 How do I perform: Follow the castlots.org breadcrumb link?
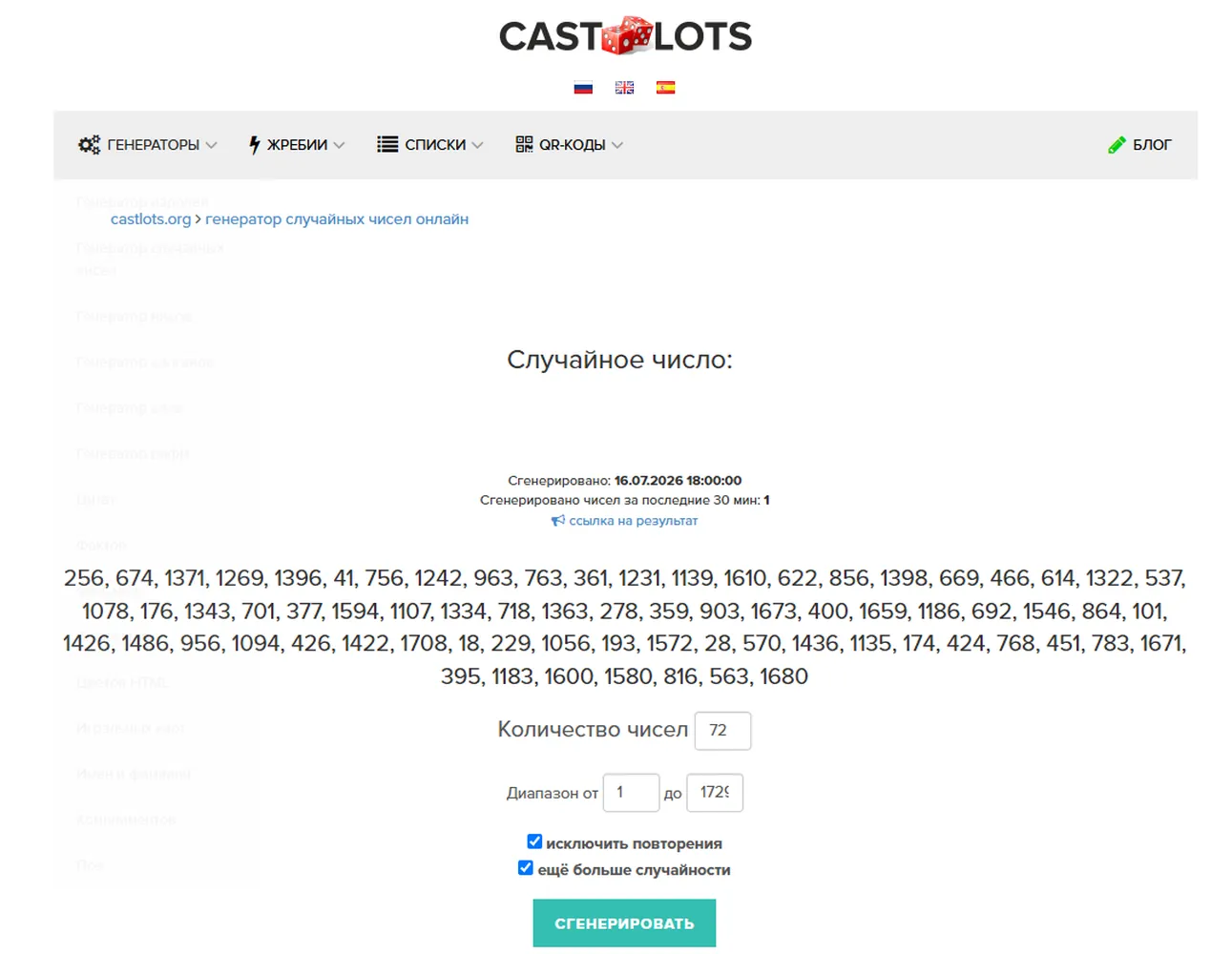click(151, 219)
